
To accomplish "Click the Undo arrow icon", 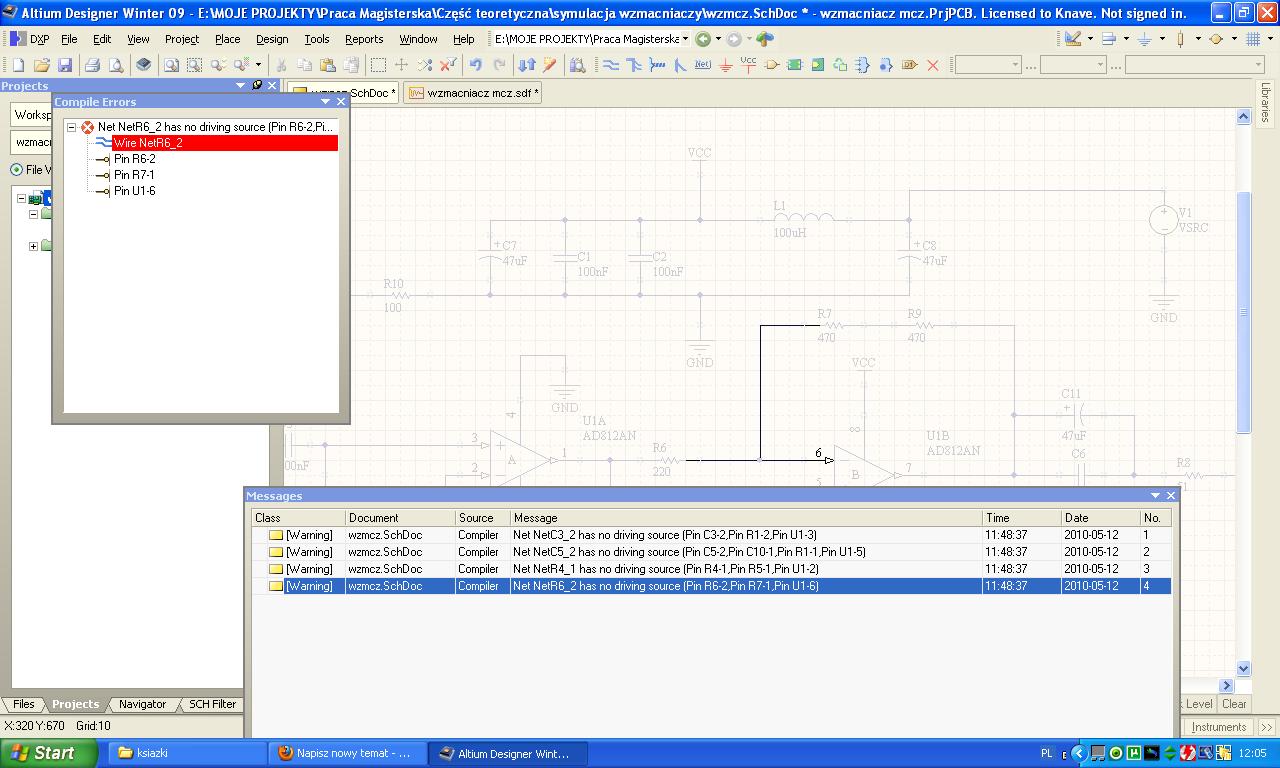I will coord(476,65).
